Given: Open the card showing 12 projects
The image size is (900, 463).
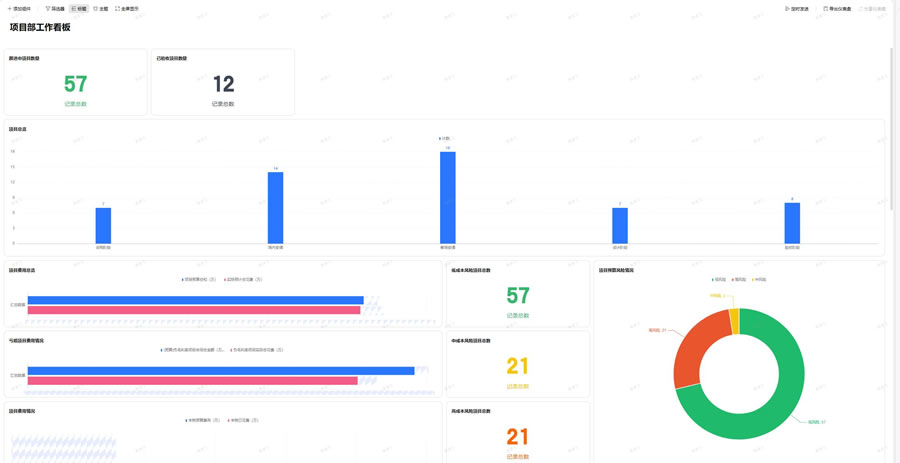Looking at the screenshot, I should (x=223, y=82).
